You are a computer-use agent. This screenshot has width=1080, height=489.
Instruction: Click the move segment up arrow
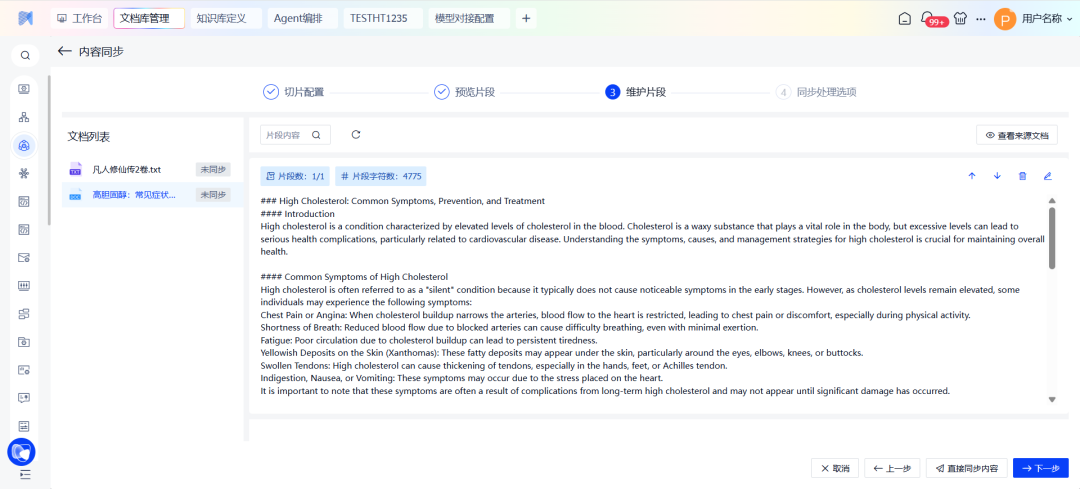[972, 176]
